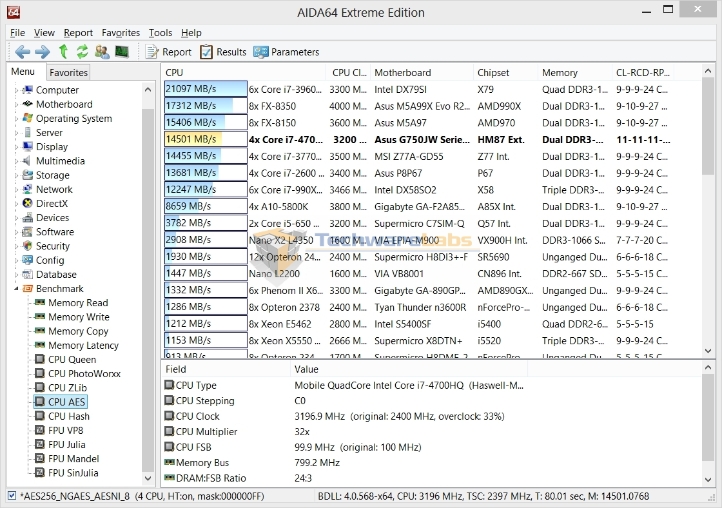Select the Database icon in the tree

click(28, 274)
